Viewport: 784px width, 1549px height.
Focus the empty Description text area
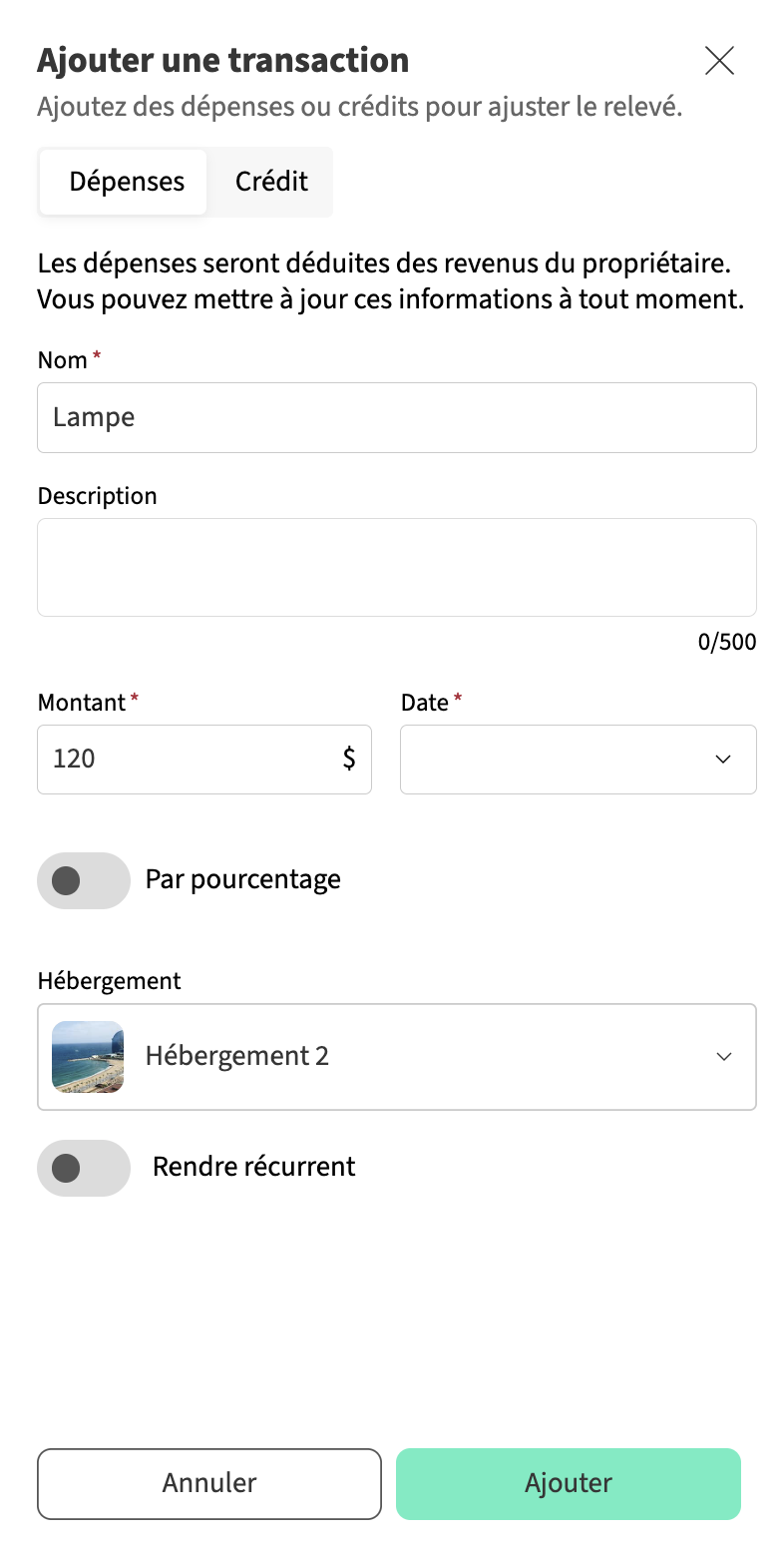click(x=396, y=567)
